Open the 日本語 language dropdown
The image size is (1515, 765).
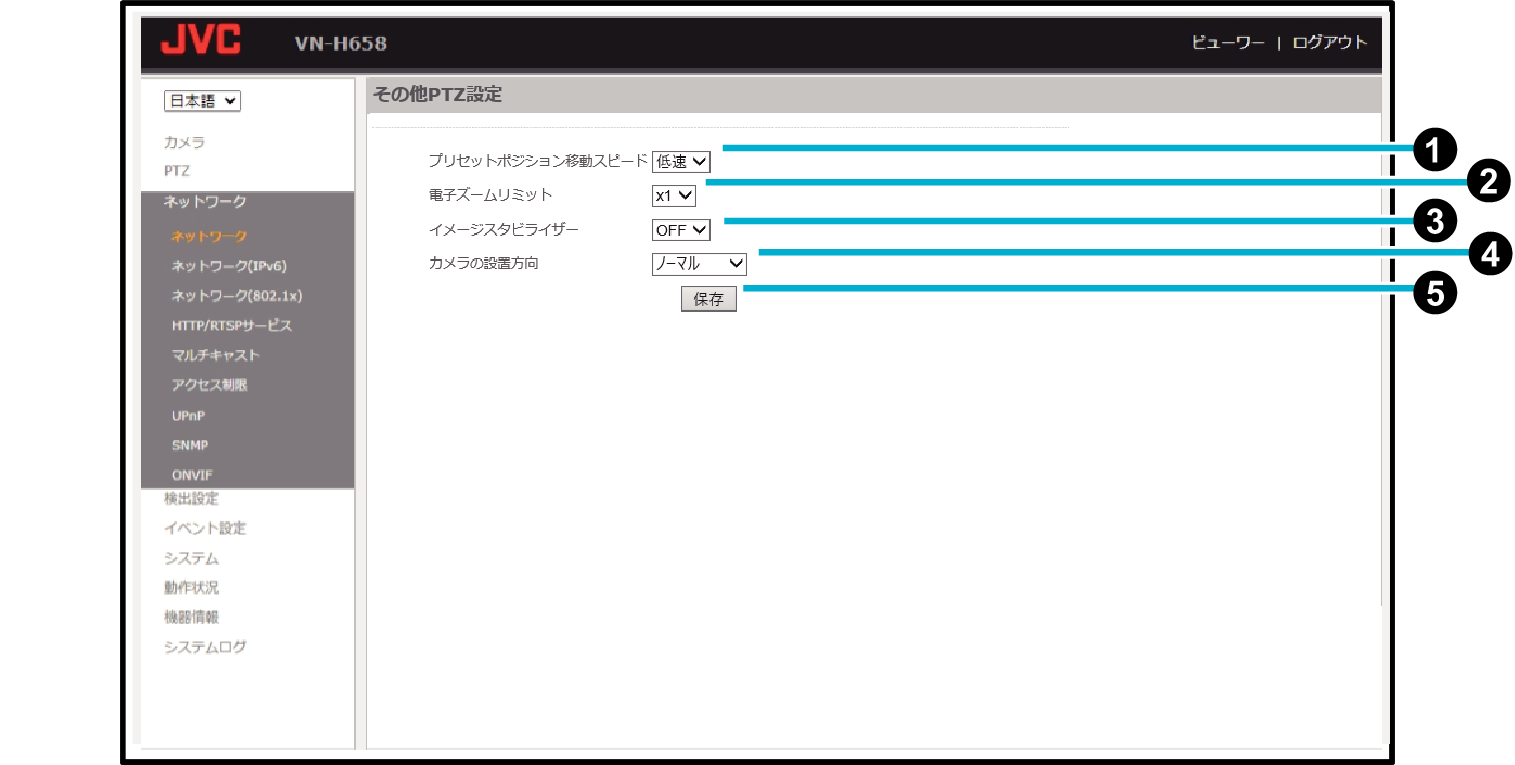[x=202, y=101]
